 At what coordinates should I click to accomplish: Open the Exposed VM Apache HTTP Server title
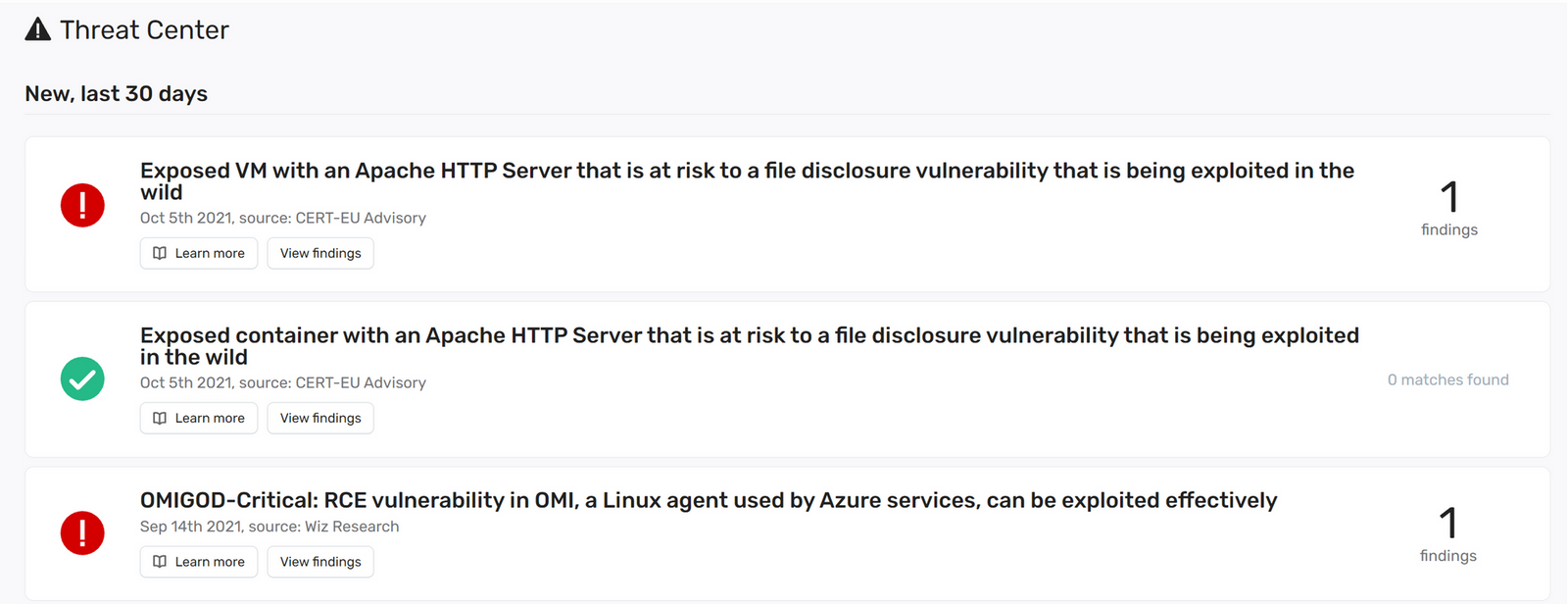tap(747, 181)
